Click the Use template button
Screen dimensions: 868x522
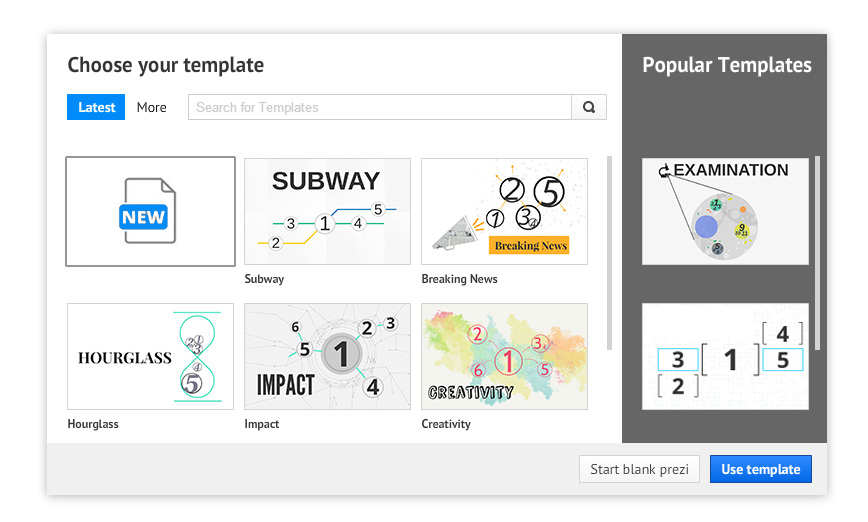760,469
